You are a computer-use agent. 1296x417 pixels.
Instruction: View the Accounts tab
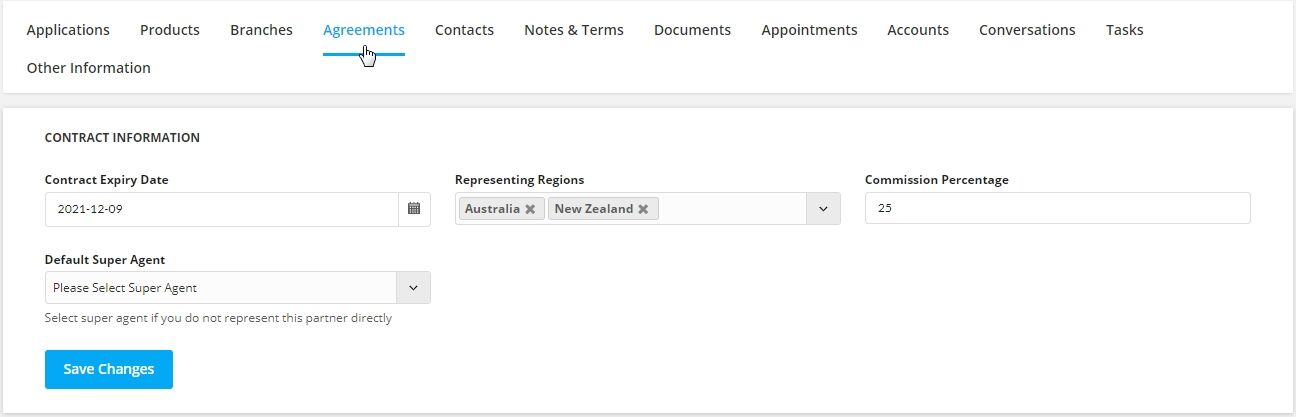point(918,30)
